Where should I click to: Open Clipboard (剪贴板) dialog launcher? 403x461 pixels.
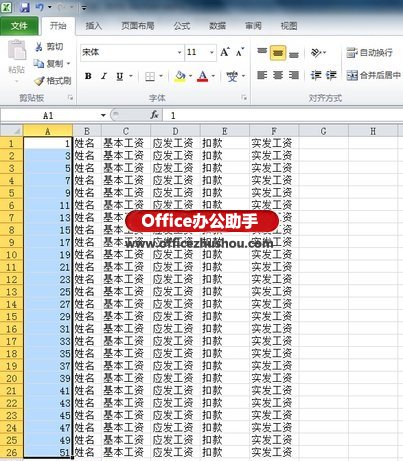tap(70, 98)
